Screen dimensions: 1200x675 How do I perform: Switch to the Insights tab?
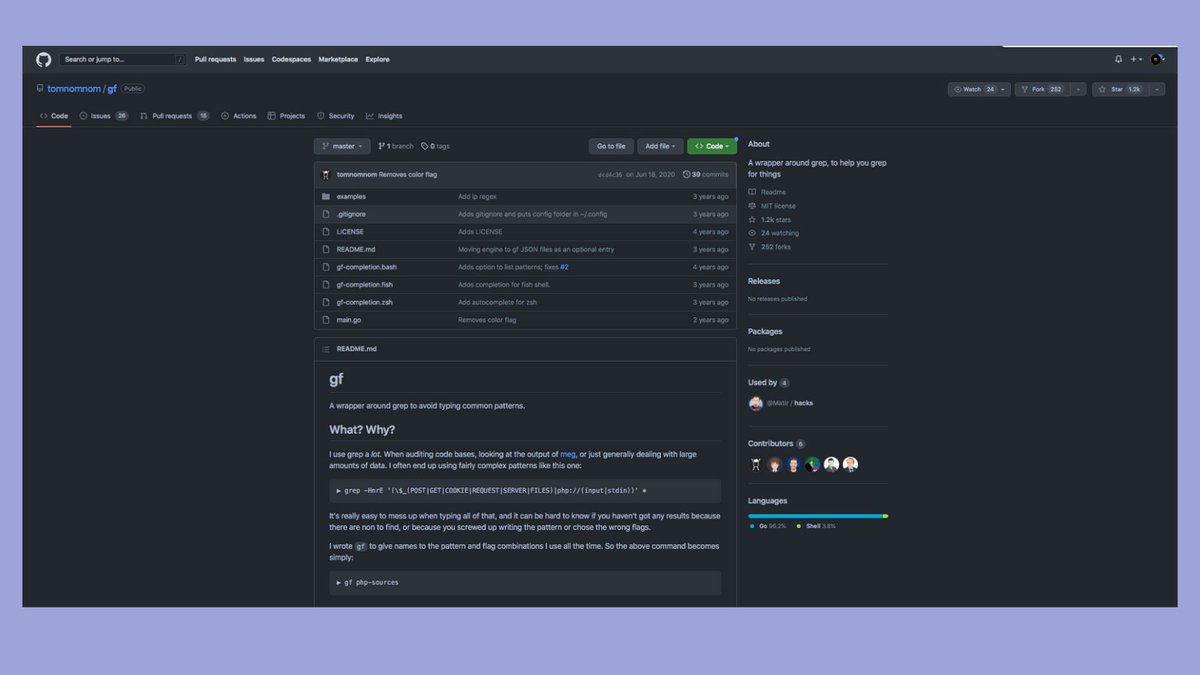[x=384, y=116]
